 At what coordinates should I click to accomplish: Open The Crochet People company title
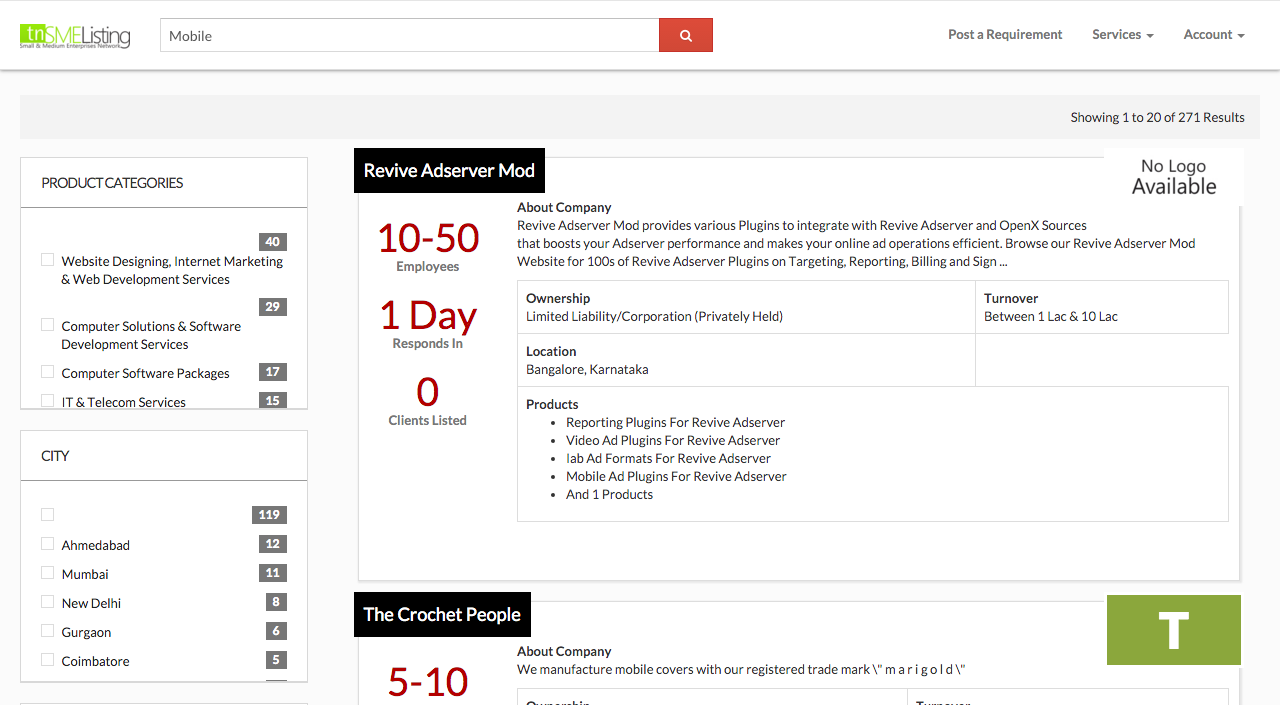(442, 614)
